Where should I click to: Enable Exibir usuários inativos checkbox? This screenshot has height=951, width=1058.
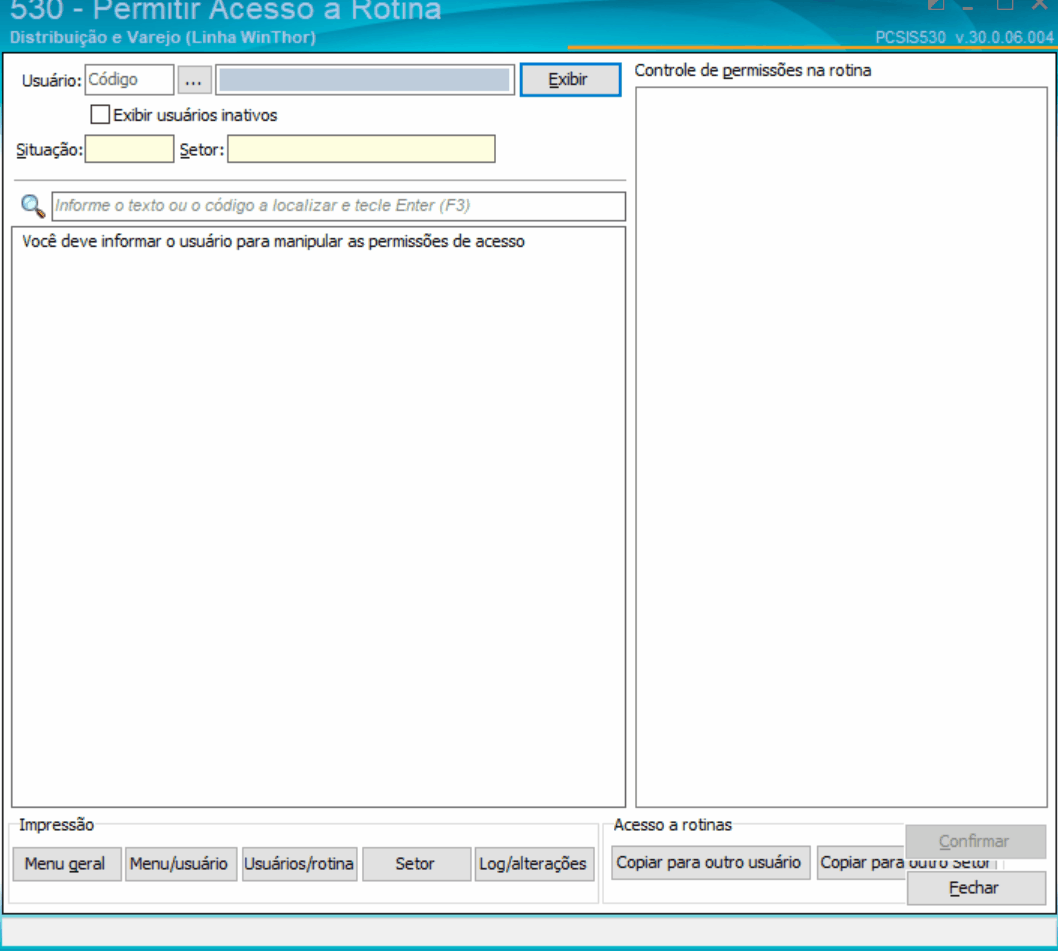coord(100,115)
